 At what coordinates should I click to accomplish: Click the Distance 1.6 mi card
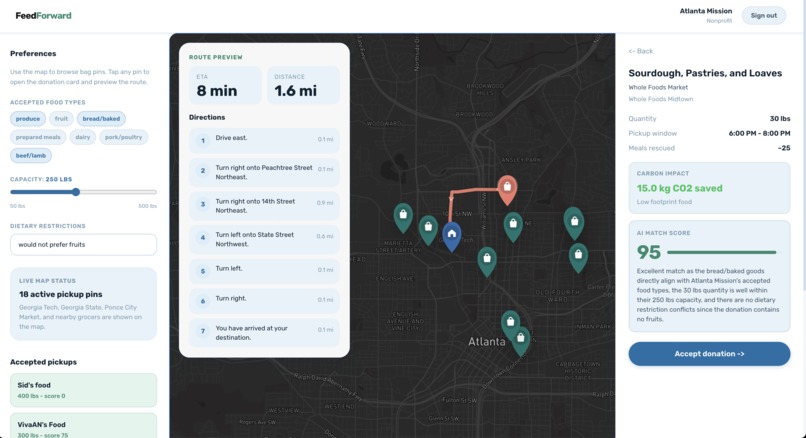[x=303, y=85]
